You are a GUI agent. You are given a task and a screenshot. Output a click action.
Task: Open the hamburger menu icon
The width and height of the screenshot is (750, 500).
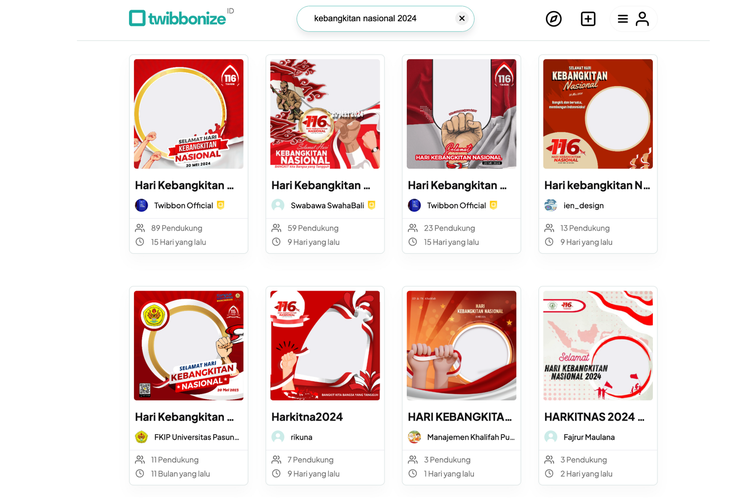[622, 19]
